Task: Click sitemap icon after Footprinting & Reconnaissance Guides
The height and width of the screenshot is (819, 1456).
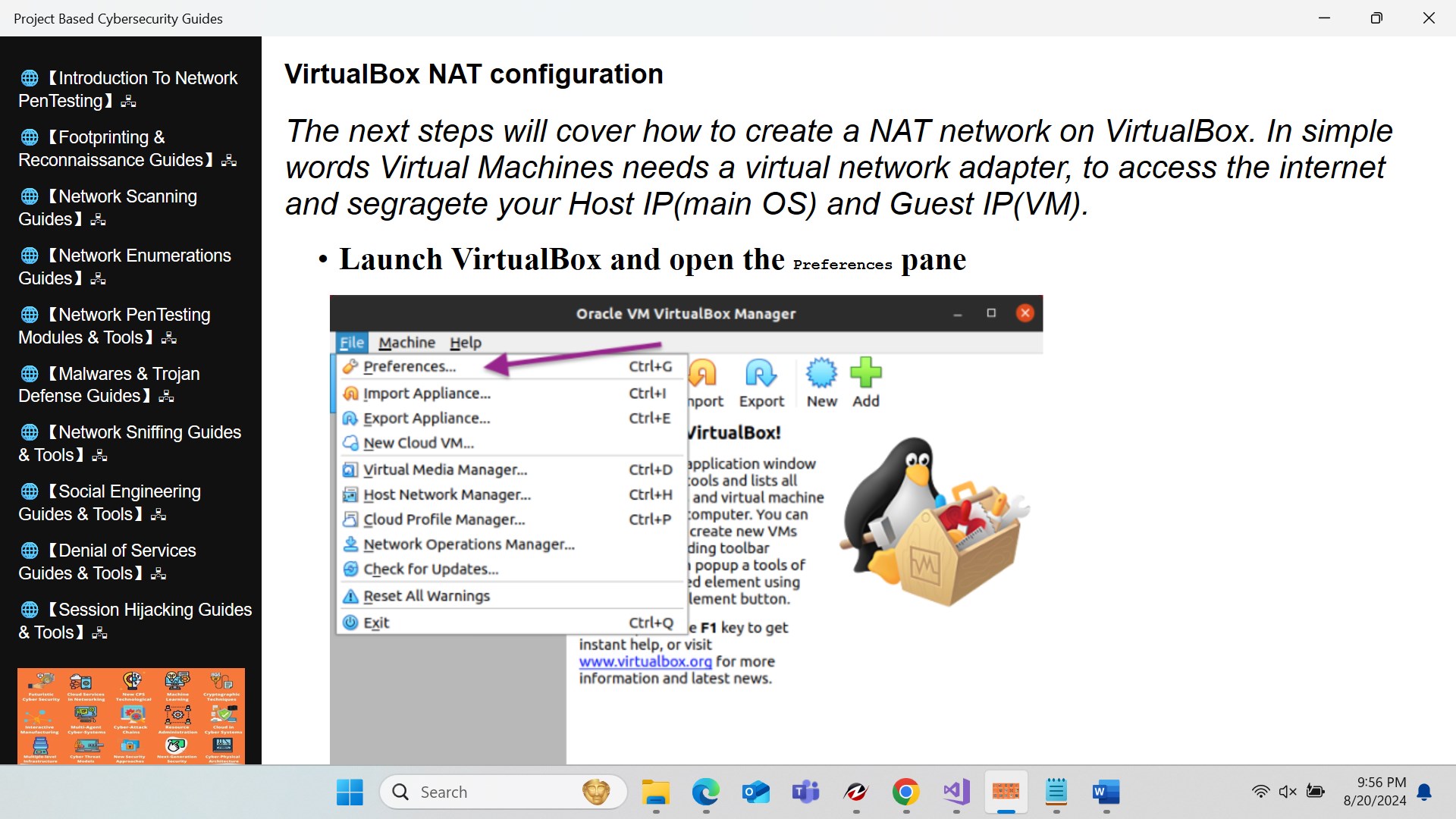Action: pyautogui.click(x=229, y=161)
